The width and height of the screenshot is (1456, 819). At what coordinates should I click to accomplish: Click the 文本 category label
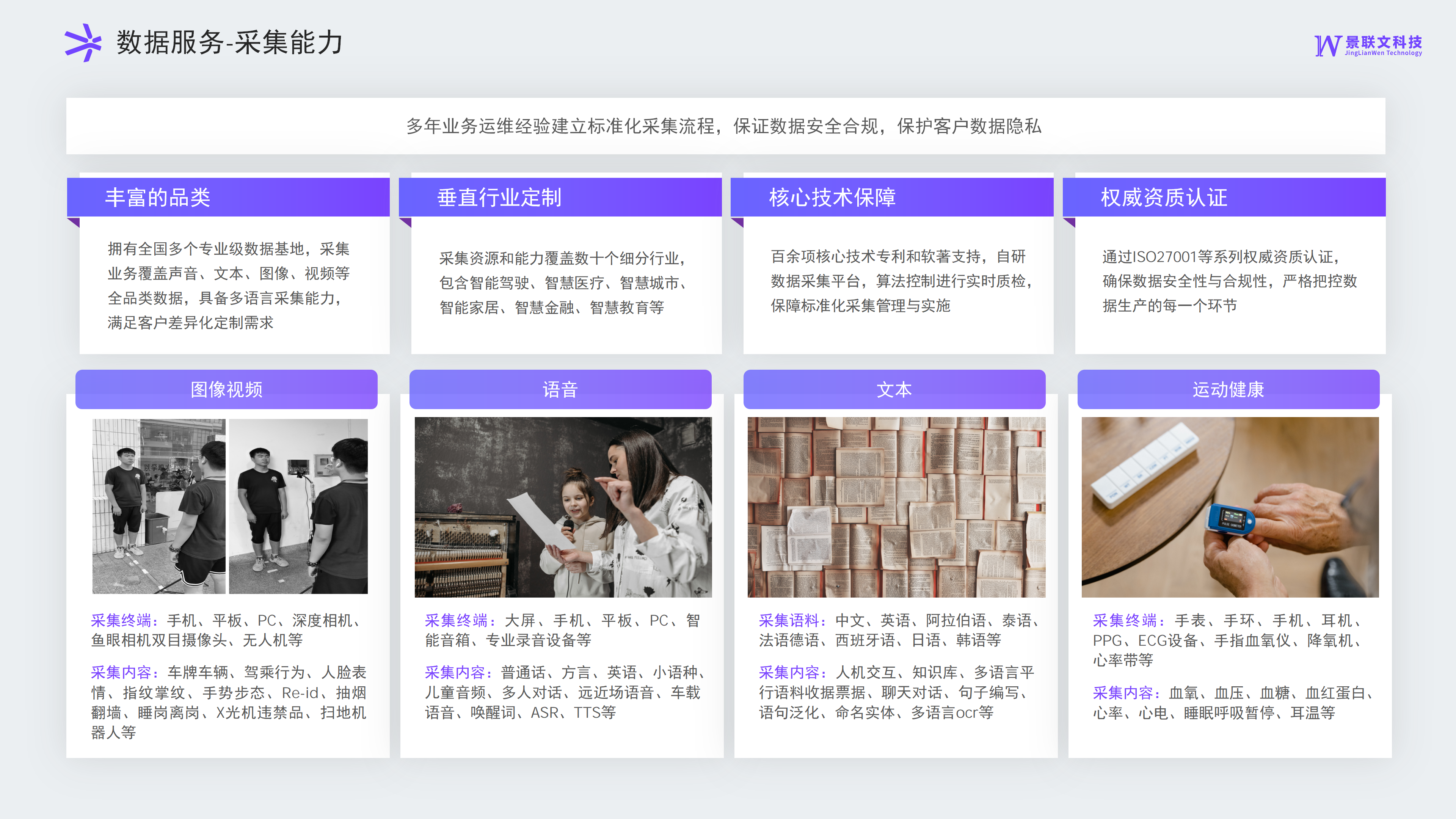(894, 389)
